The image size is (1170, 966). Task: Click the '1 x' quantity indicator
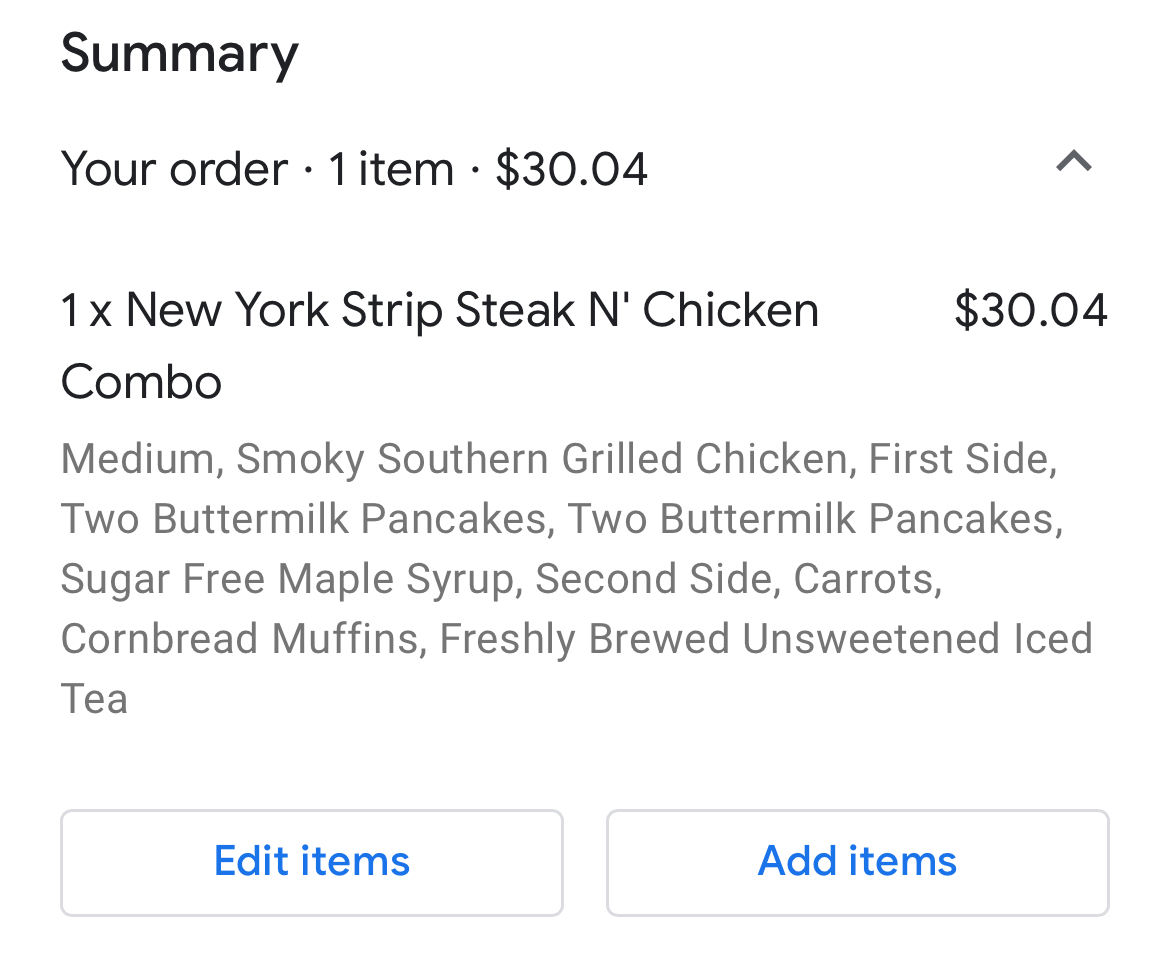(x=86, y=311)
